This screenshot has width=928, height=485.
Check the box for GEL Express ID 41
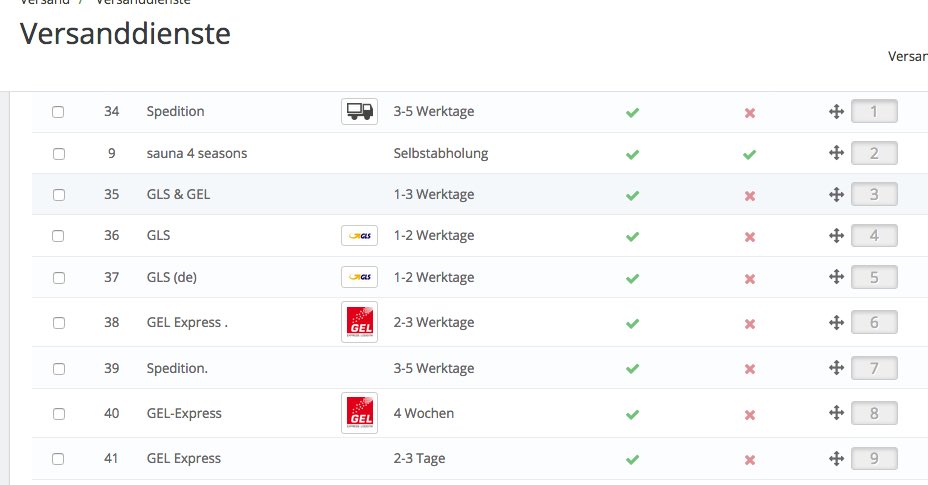click(58, 459)
